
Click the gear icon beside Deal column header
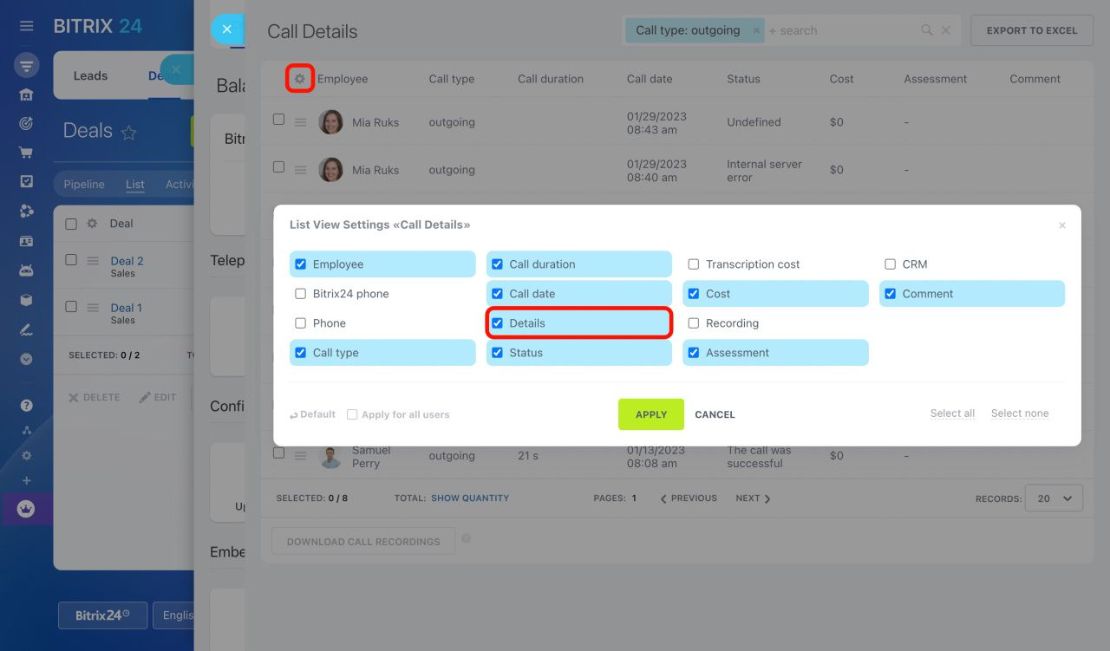92,224
